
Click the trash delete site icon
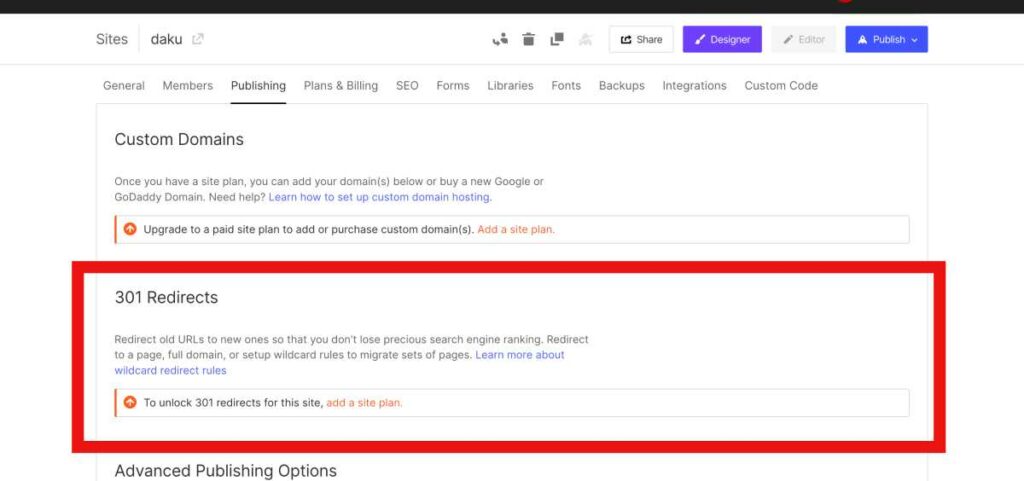(529, 39)
